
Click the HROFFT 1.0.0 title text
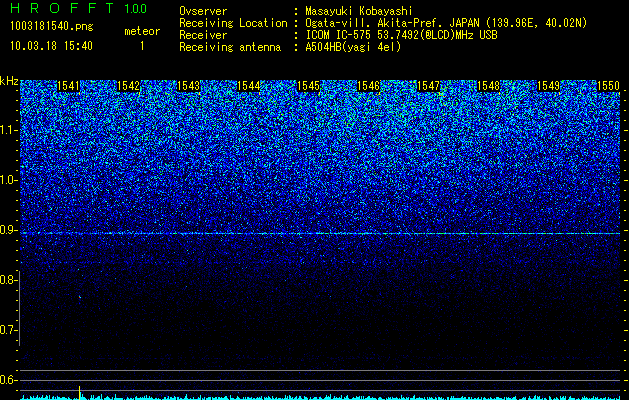pos(79,8)
